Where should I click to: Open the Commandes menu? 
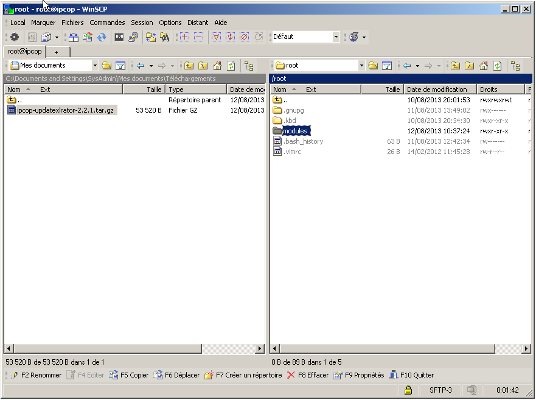pyautogui.click(x=107, y=23)
